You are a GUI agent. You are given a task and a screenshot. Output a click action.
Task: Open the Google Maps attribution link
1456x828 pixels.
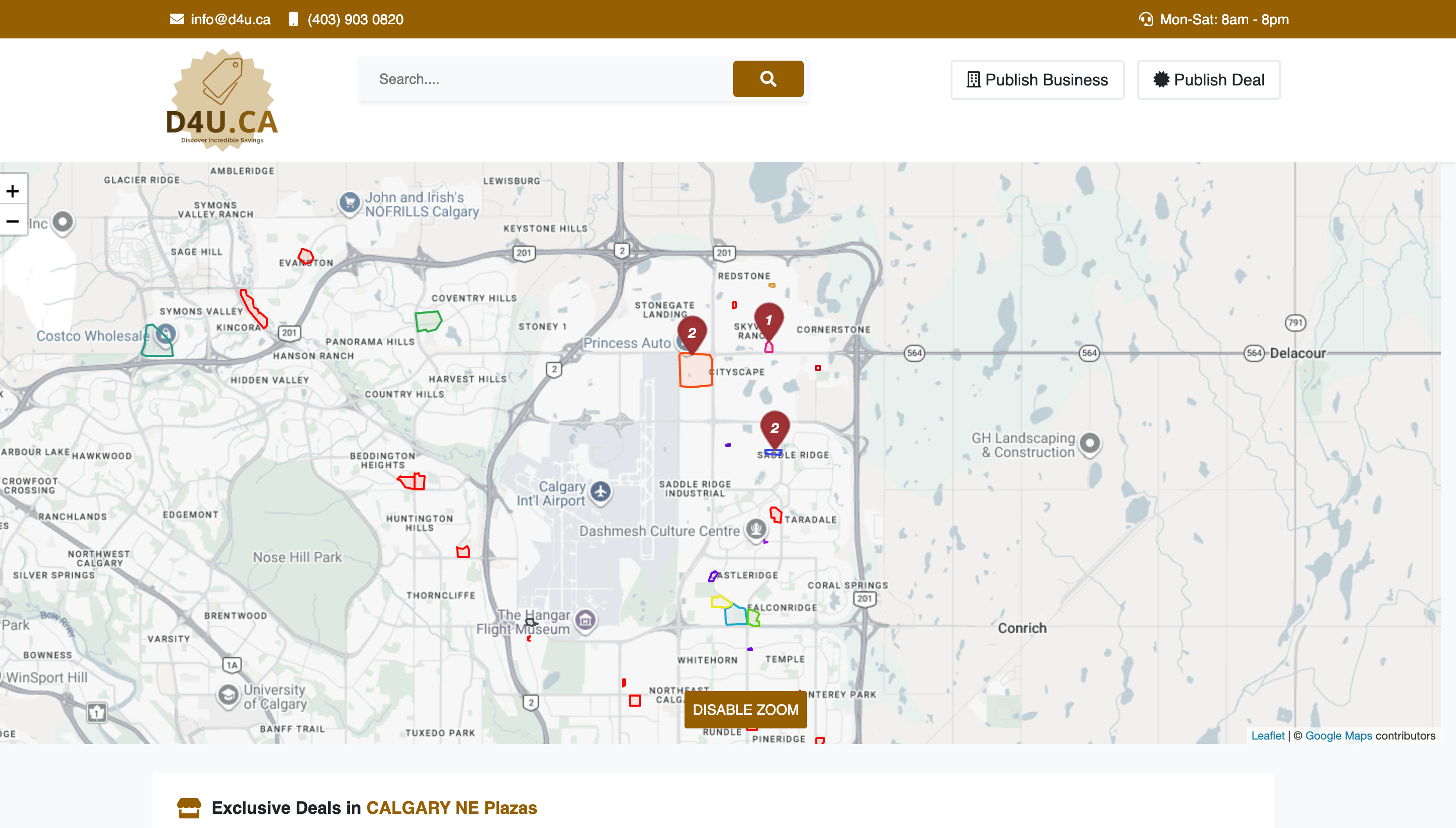click(1338, 735)
